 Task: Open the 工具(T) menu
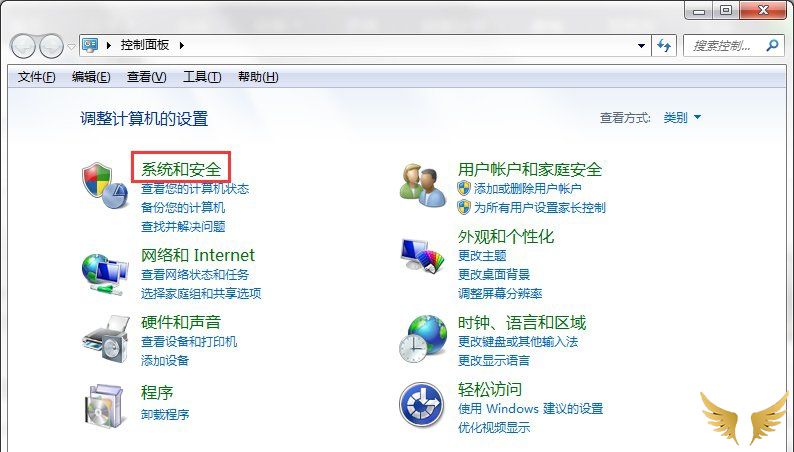(x=202, y=77)
